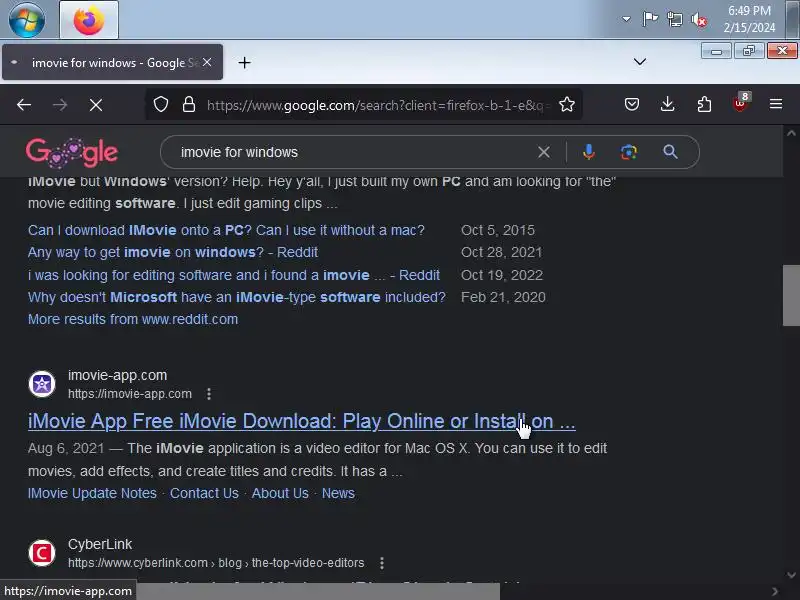Open the clock showing 6:49 PM
Viewport: 800px width, 600px height.
[749, 19]
